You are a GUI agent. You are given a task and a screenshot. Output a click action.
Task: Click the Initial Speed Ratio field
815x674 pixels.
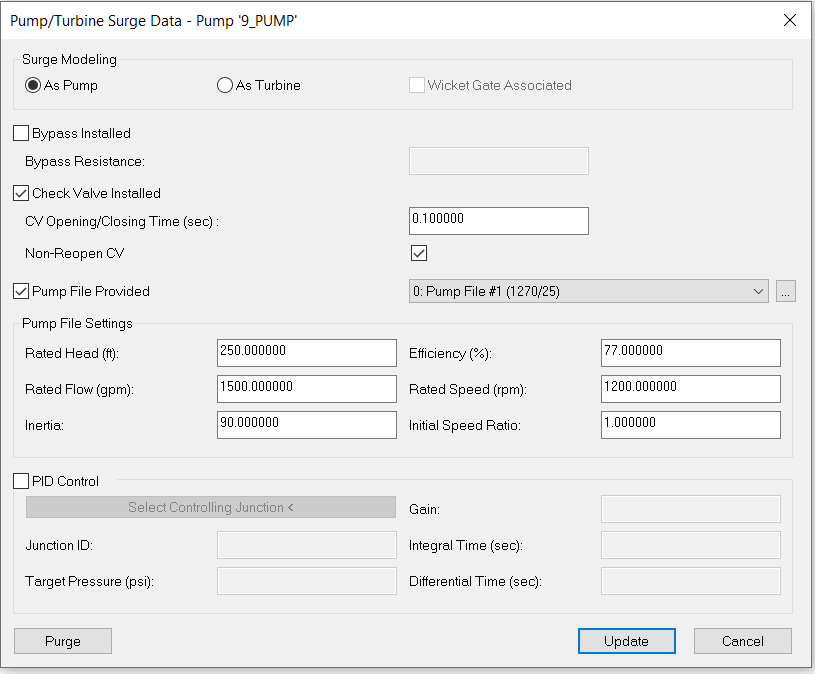690,424
